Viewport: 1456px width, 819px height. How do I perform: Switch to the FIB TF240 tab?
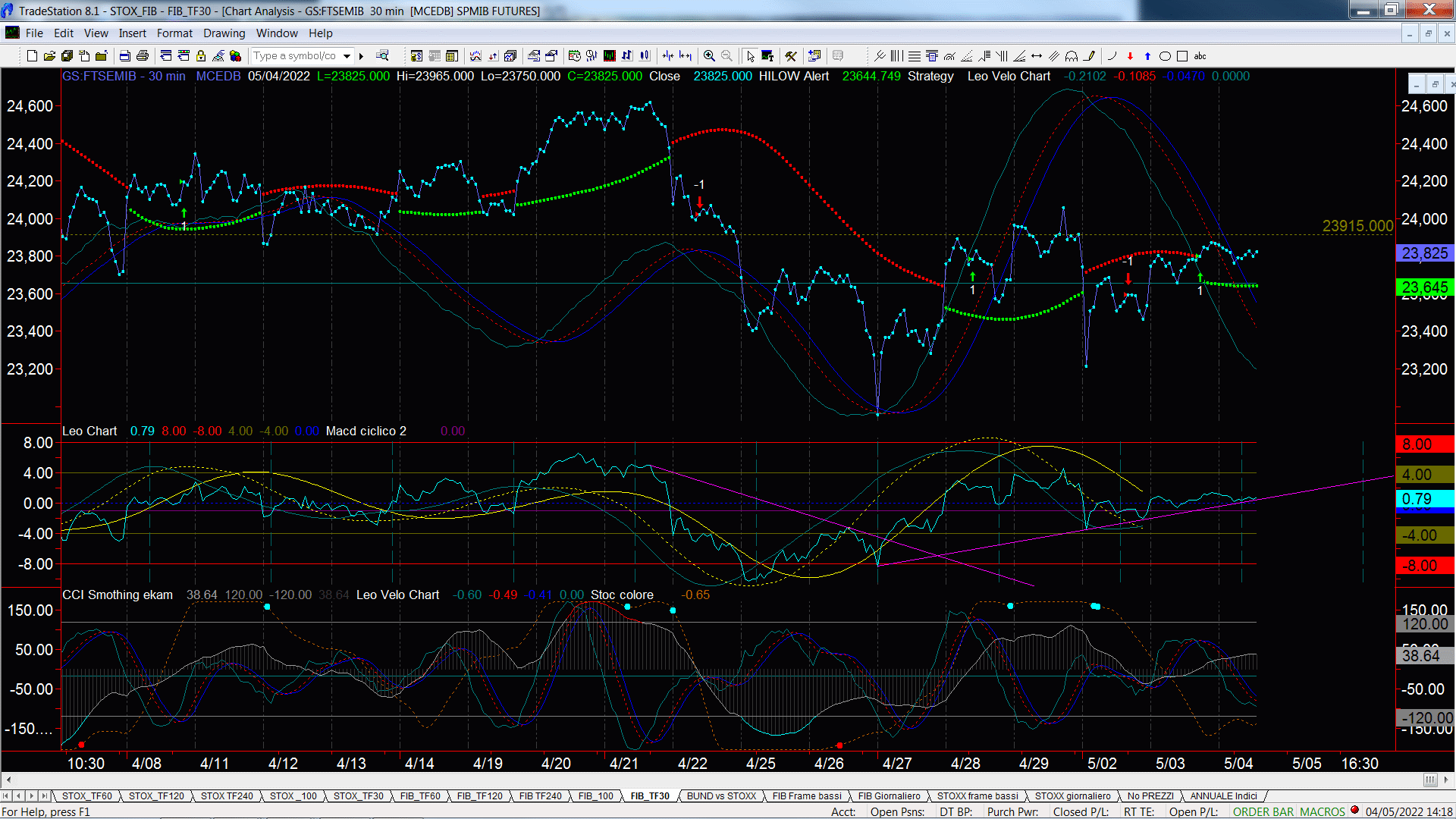[x=540, y=795]
